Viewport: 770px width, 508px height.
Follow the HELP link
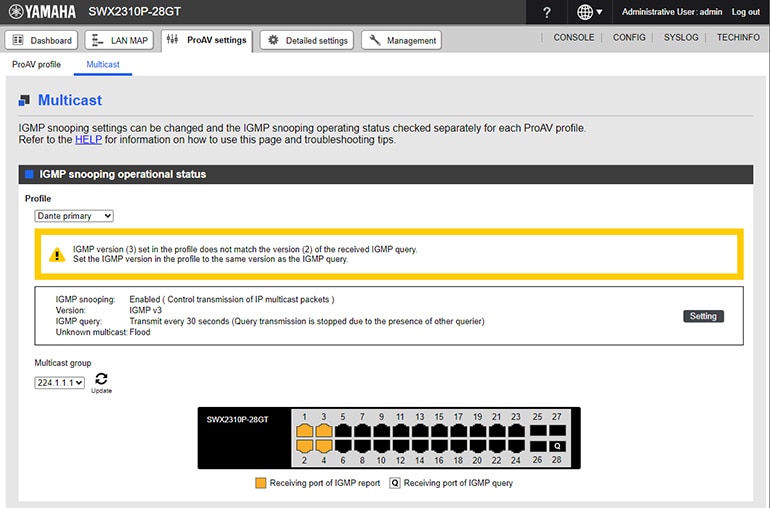[88, 140]
